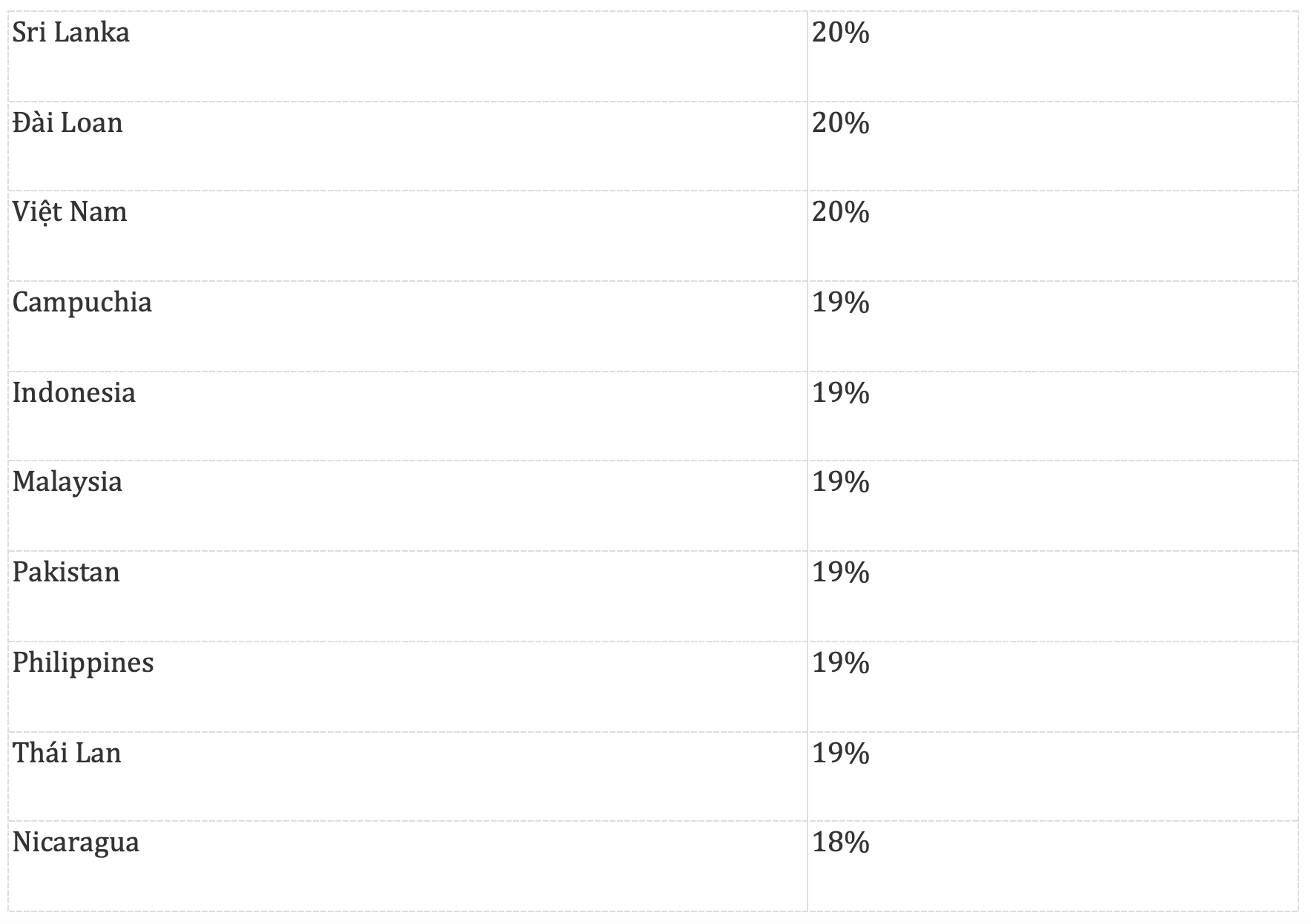Select the 19% value beside Campuchia

[x=840, y=303]
